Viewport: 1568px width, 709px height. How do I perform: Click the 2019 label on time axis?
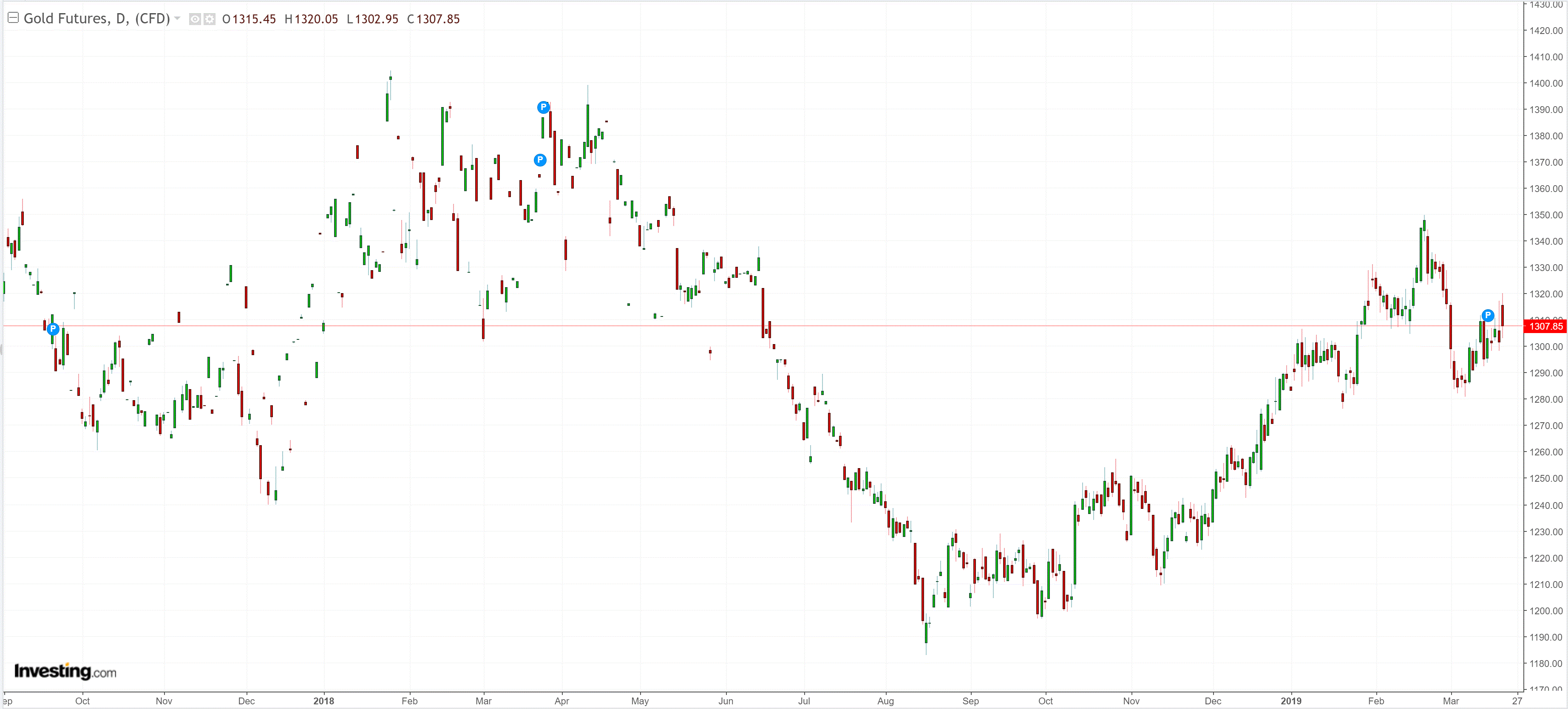pos(1290,701)
